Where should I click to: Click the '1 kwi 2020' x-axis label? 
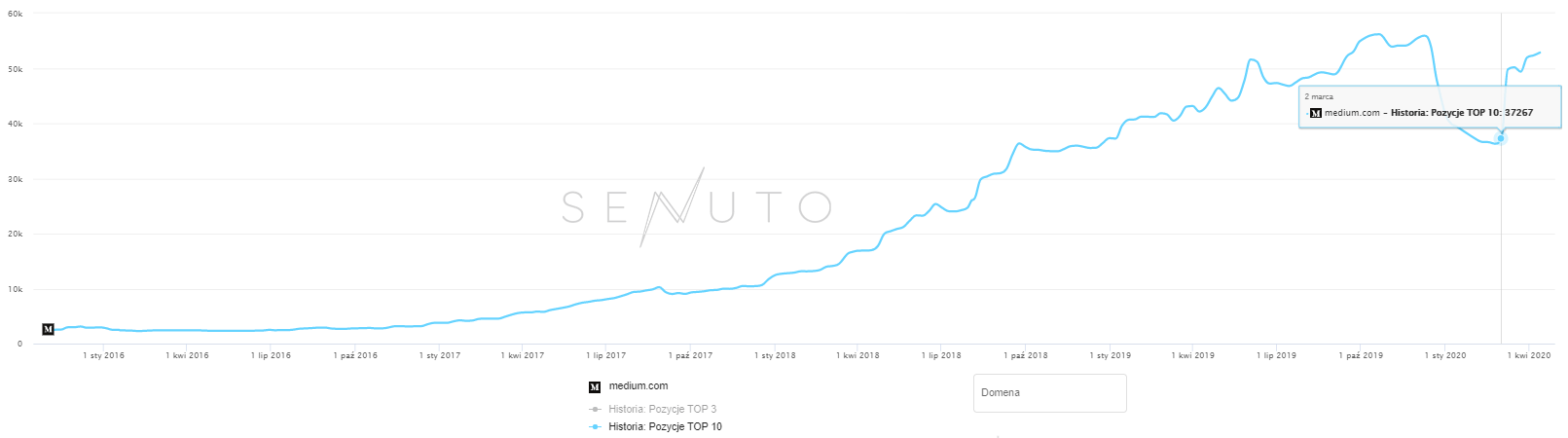(1529, 355)
